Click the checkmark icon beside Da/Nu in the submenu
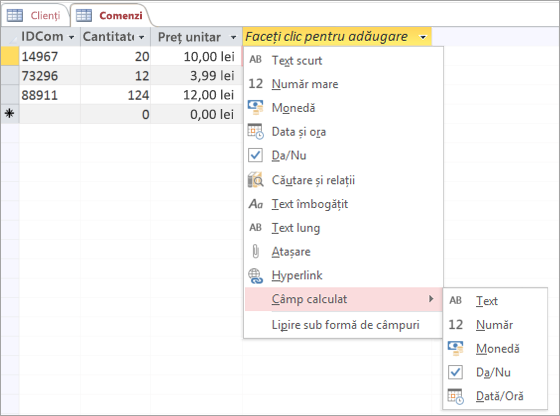 (455, 372)
